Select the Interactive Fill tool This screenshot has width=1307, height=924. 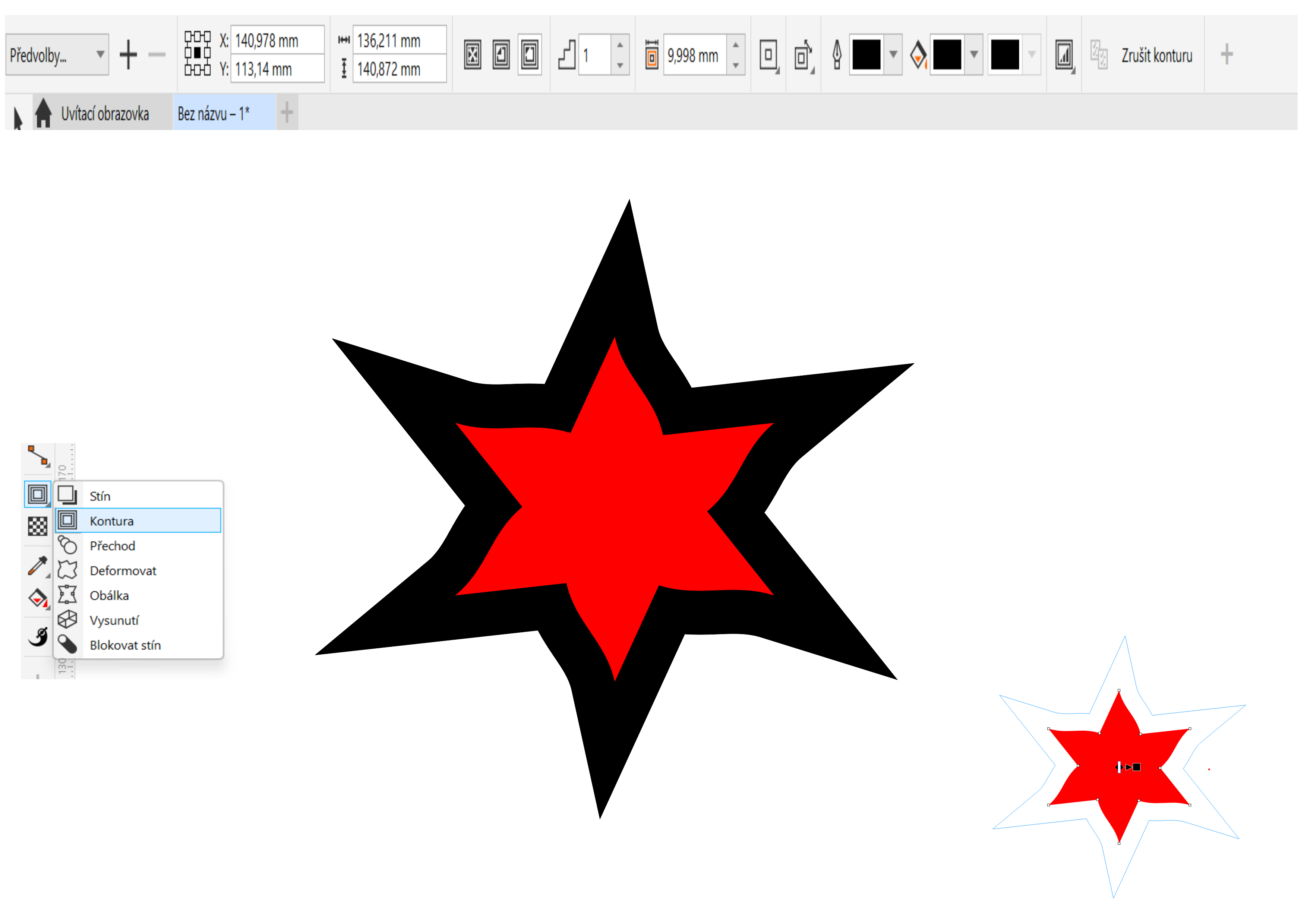point(38,598)
